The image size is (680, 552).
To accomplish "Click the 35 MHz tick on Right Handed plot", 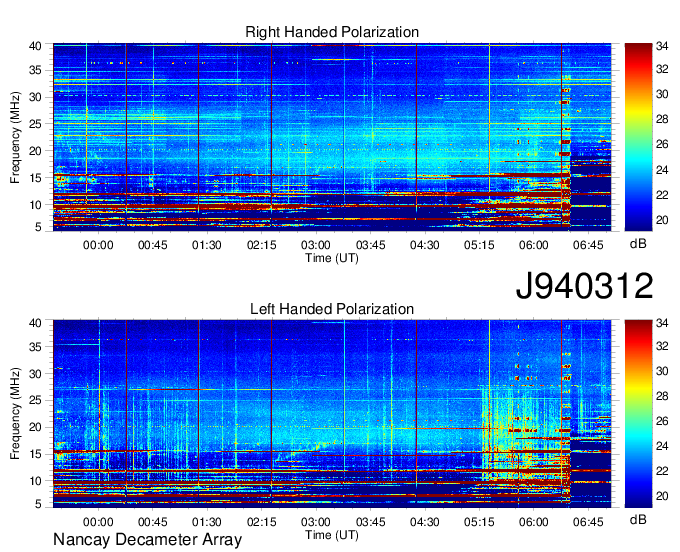I will tap(35, 70).
